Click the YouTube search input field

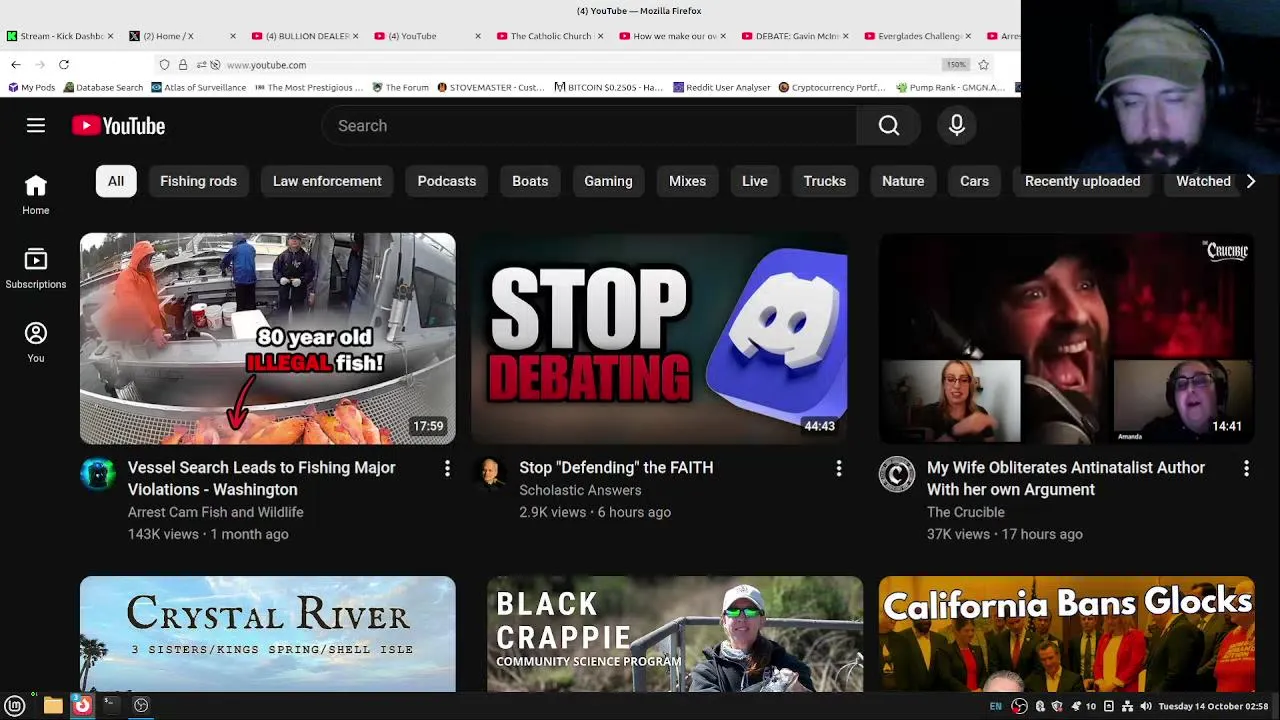[589, 126]
